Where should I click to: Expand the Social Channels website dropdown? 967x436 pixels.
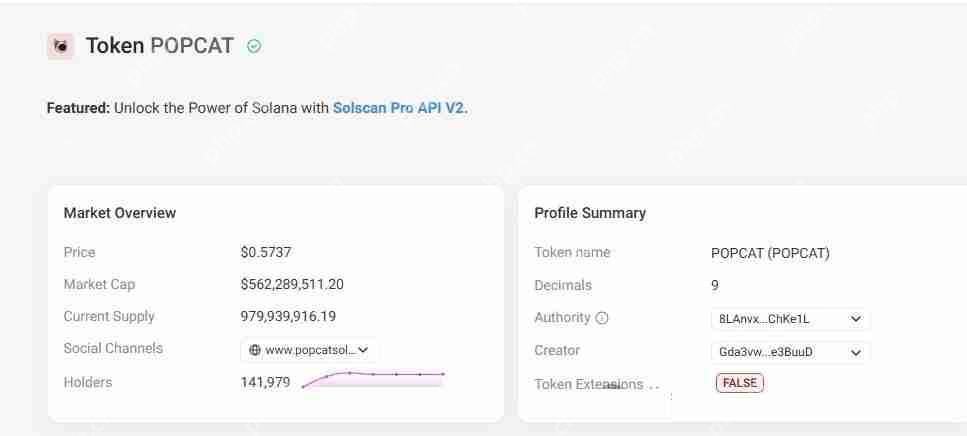point(362,350)
